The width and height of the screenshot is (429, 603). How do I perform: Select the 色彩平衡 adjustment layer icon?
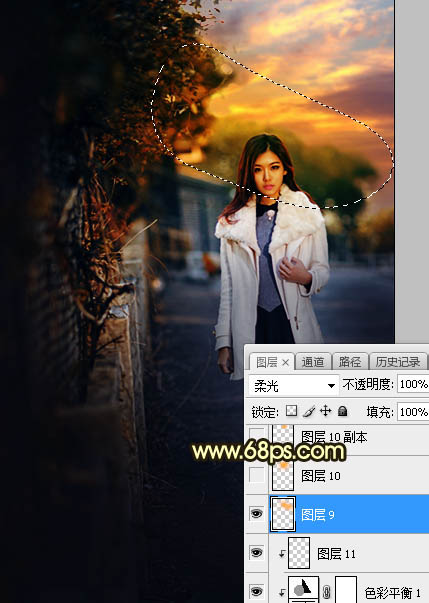coord(303,590)
